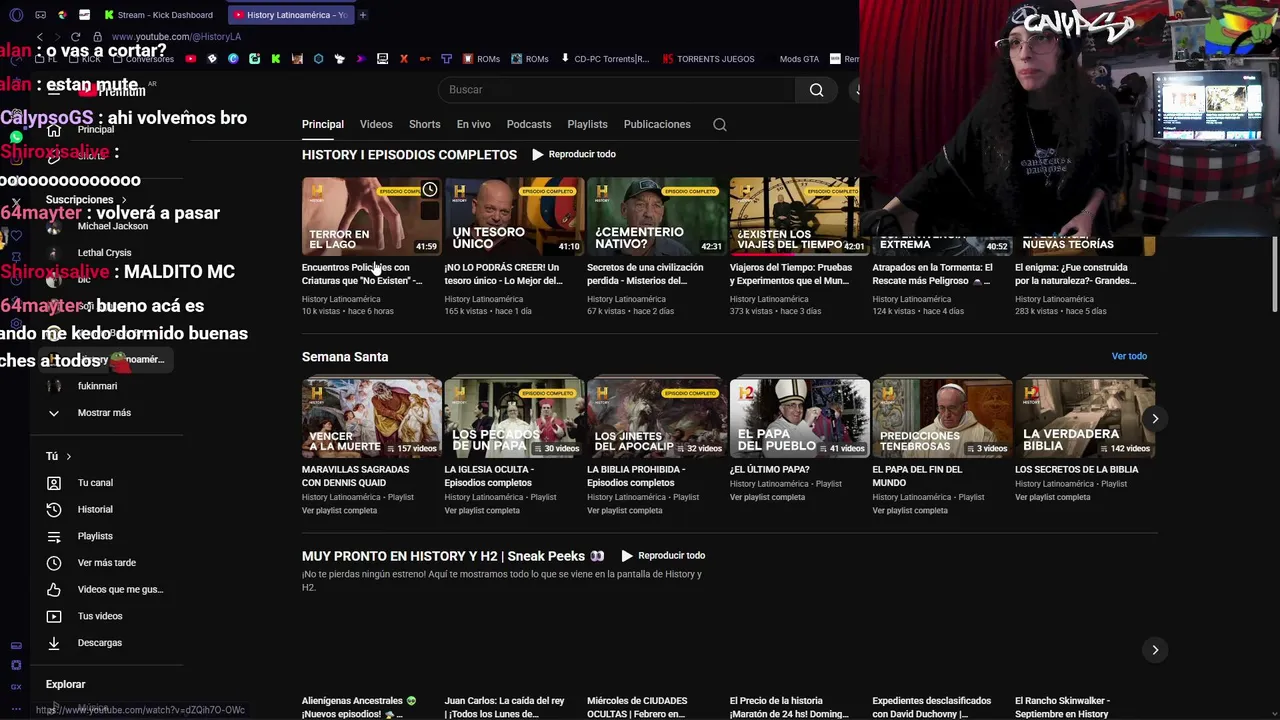Open the TORRENTS JUEGOS bookmark
This screenshot has height=720, width=1280.
pos(708,59)
